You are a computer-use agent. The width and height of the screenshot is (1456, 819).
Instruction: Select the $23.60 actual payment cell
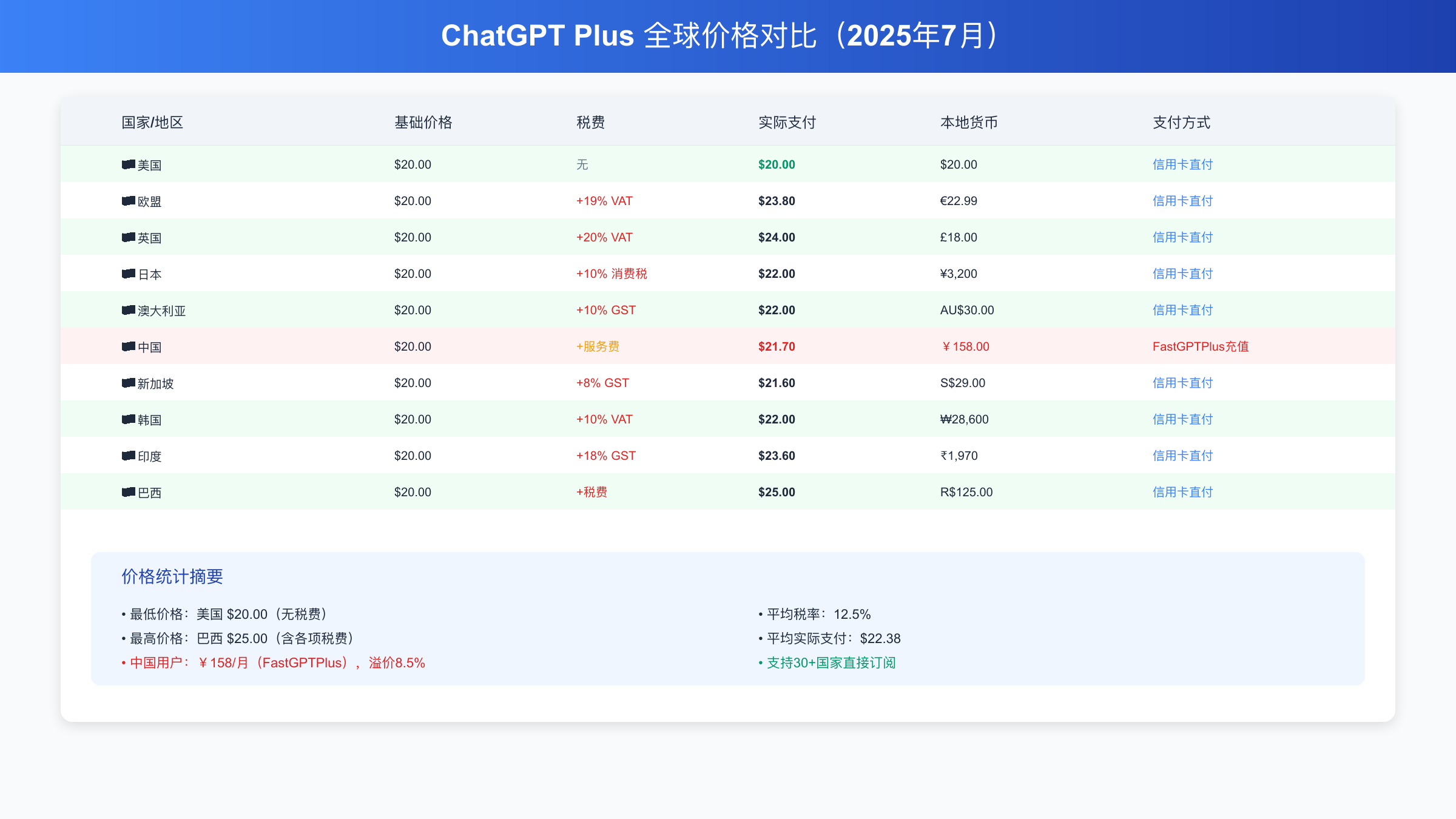point(777,456)
